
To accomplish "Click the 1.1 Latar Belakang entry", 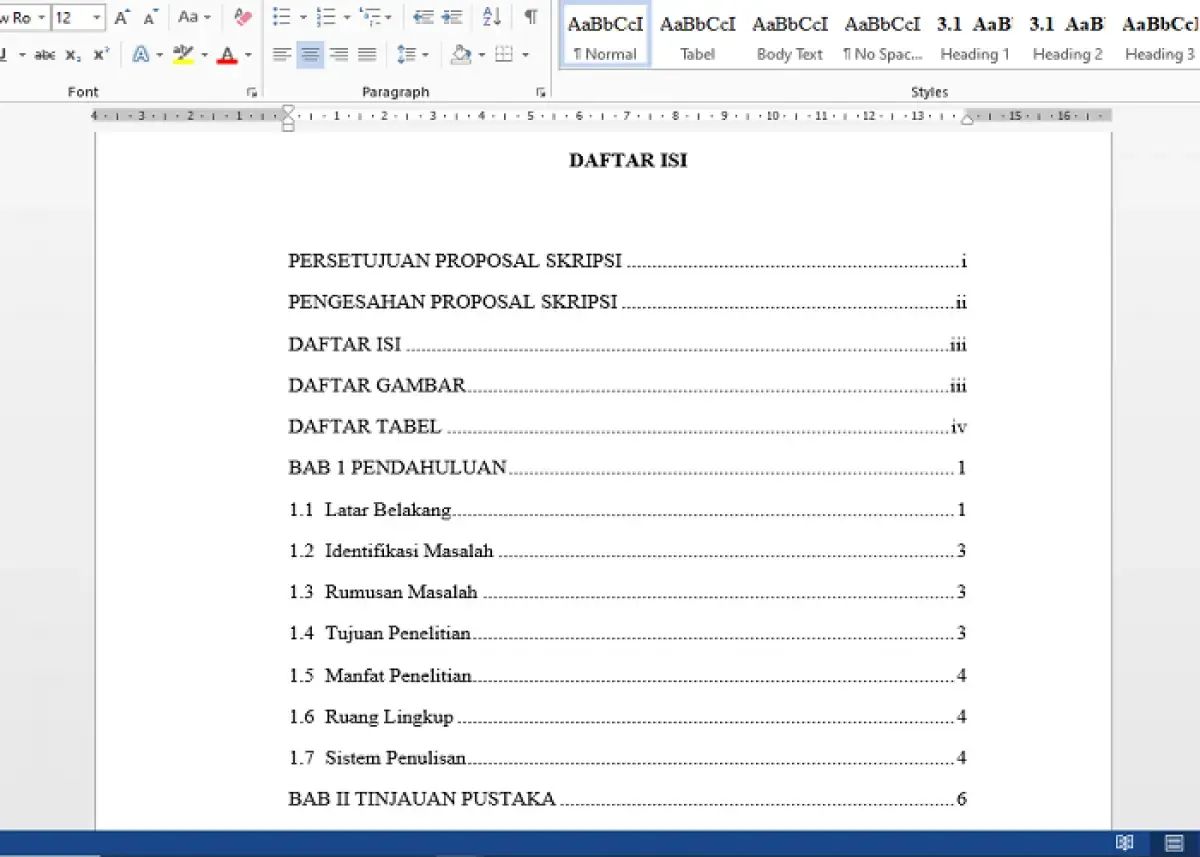I will [627, 510].
